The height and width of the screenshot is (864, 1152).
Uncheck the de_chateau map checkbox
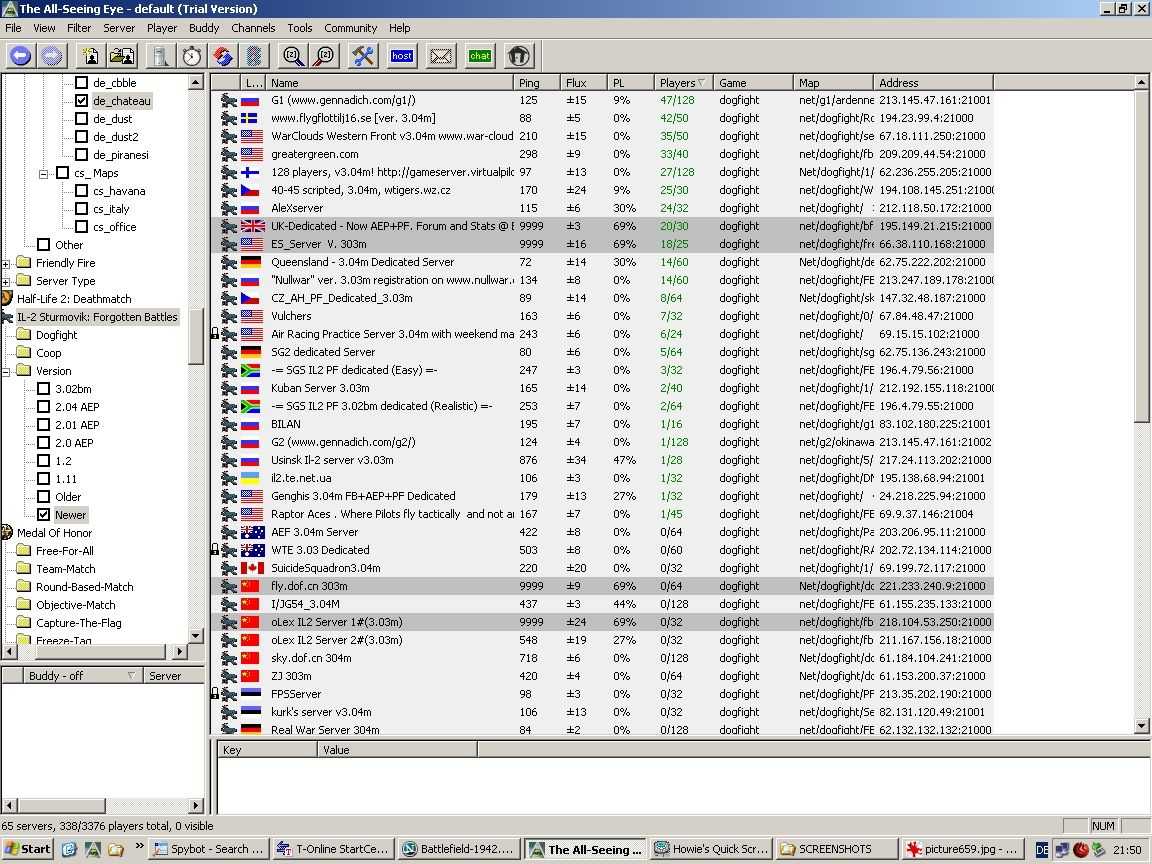[x=82, y=101]
